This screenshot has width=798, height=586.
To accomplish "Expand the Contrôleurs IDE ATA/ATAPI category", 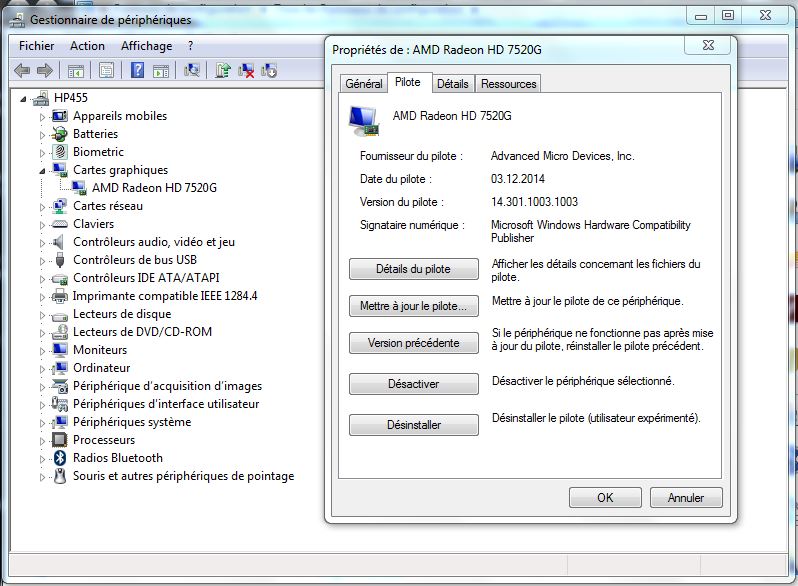I will [x=42, y=278].
